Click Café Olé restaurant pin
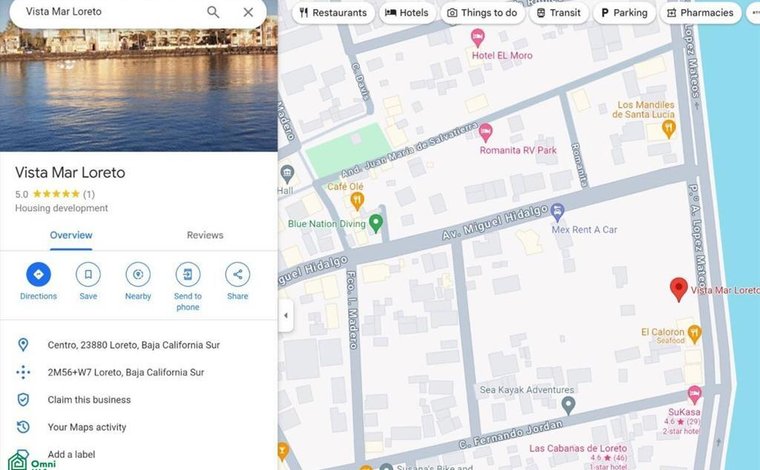 357,201
